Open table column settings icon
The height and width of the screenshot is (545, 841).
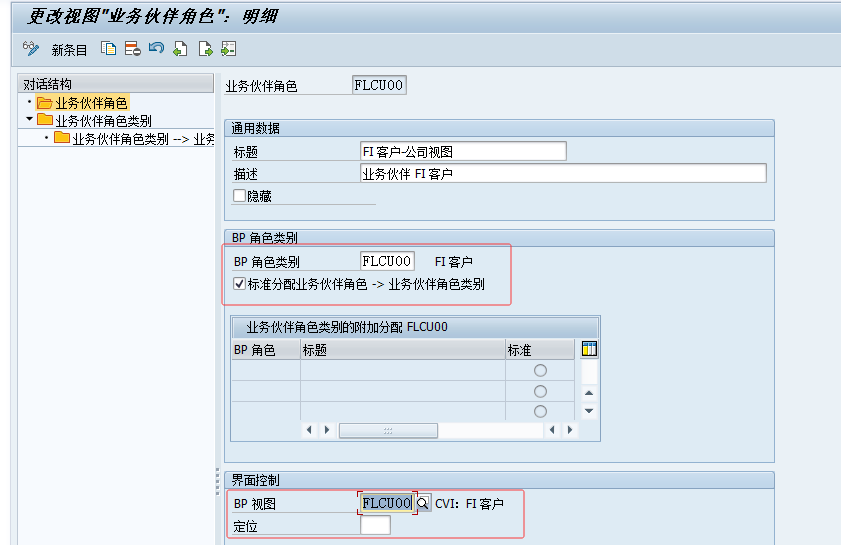coord(589,349)
